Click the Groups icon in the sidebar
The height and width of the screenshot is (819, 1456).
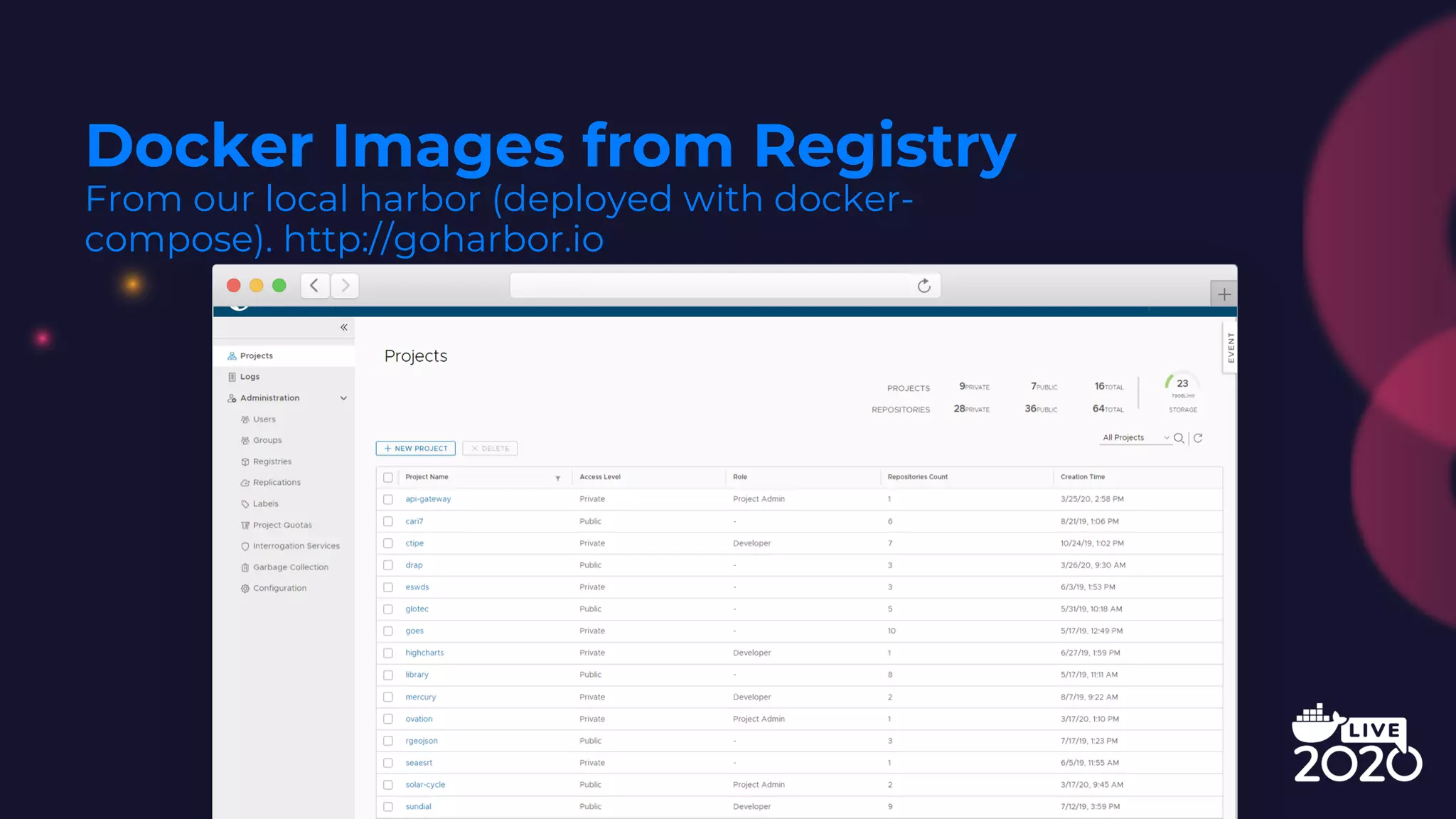[245, 441]
